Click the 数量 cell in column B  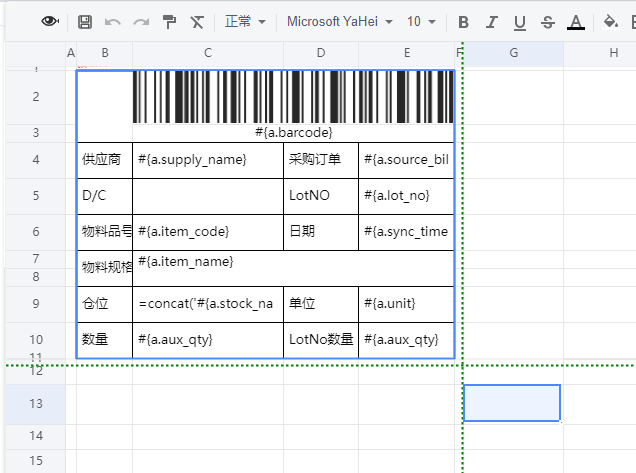105,340
